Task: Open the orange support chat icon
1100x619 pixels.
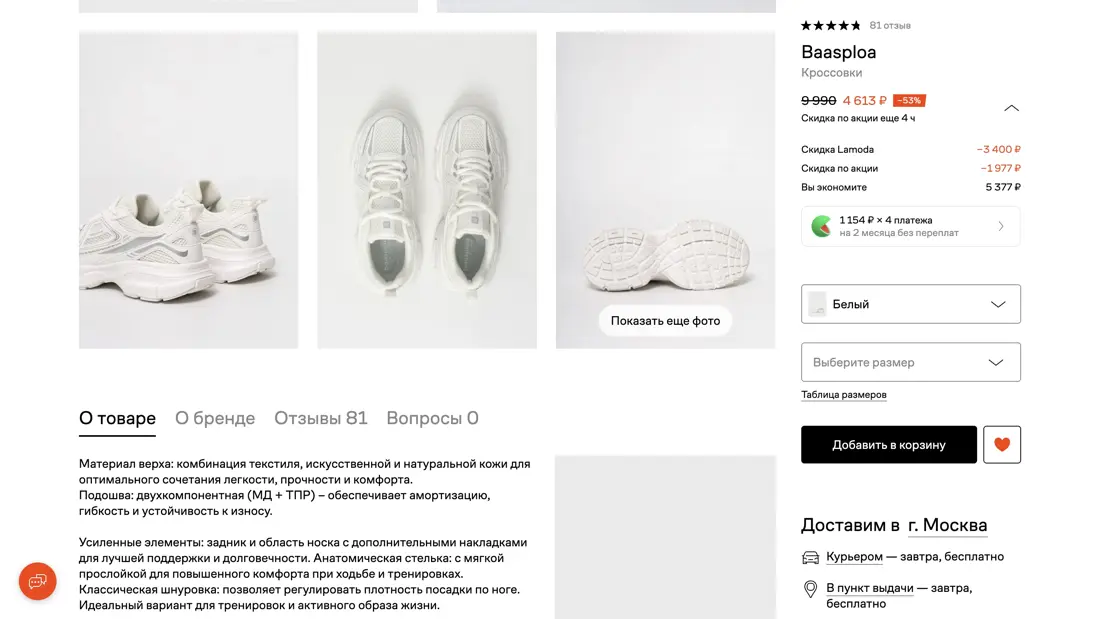Action: [37, 581]
